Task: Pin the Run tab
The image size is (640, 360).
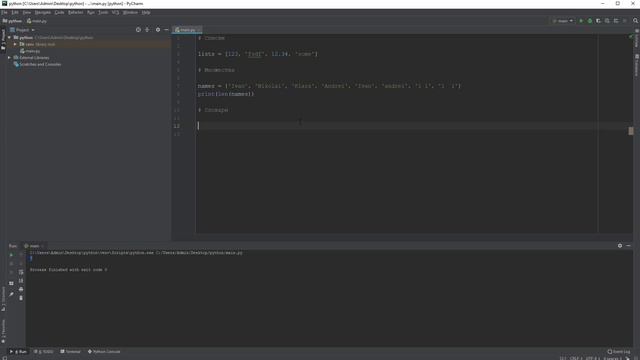Action: [11, 294]
